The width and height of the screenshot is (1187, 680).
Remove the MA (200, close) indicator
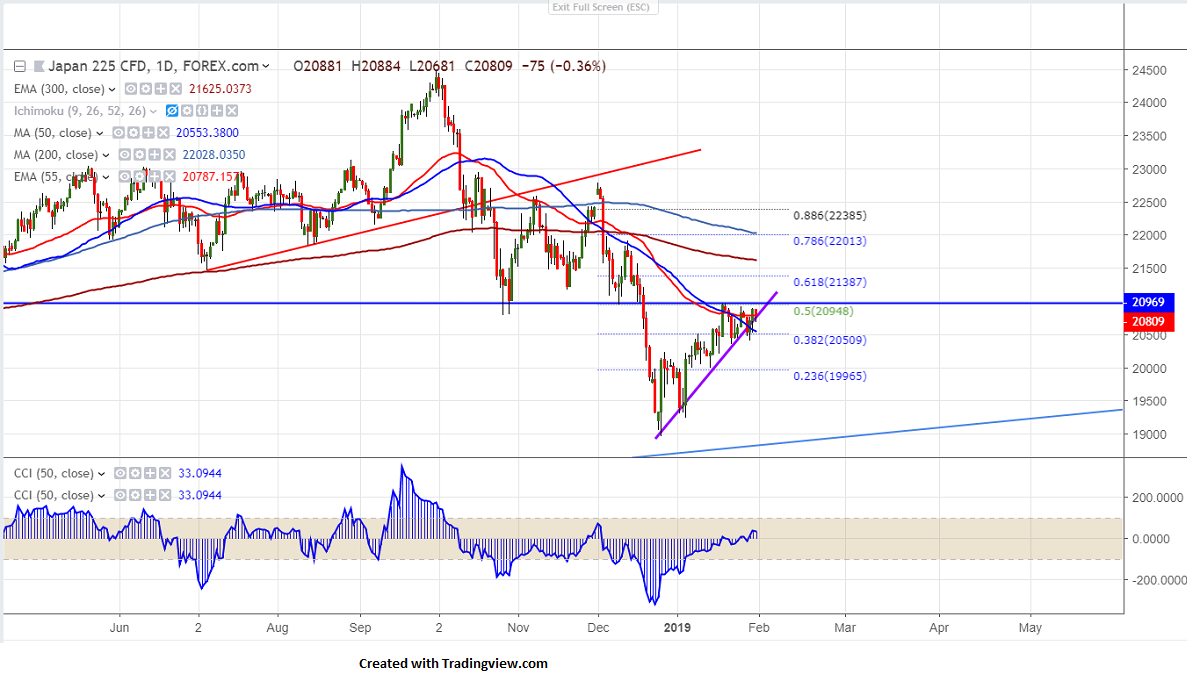pos(170,154)
